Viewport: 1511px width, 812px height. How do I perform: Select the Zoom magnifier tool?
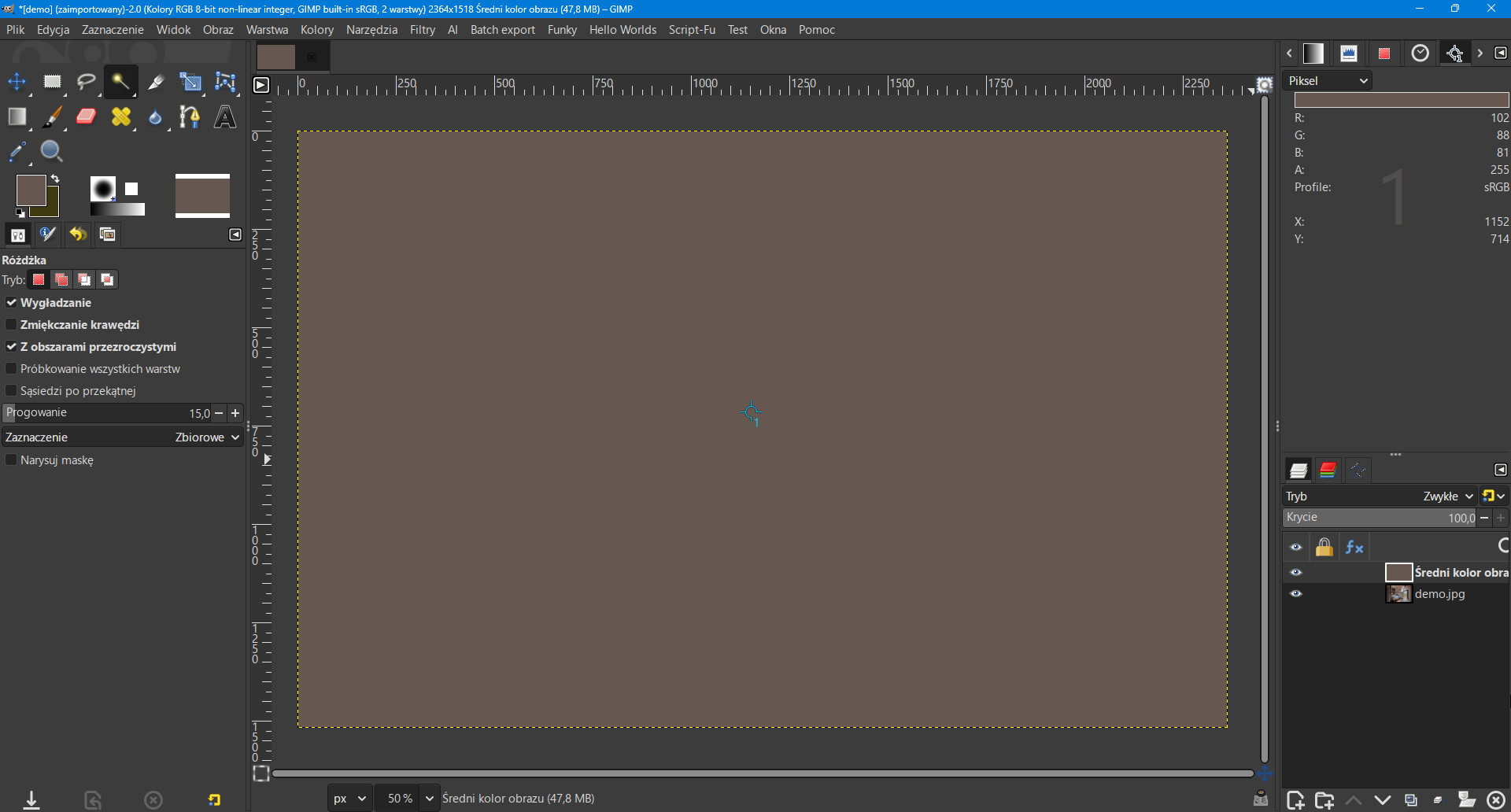point(51,151)
